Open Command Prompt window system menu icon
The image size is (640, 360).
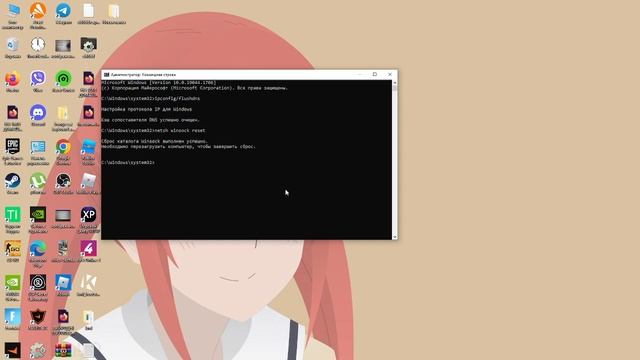107,75
